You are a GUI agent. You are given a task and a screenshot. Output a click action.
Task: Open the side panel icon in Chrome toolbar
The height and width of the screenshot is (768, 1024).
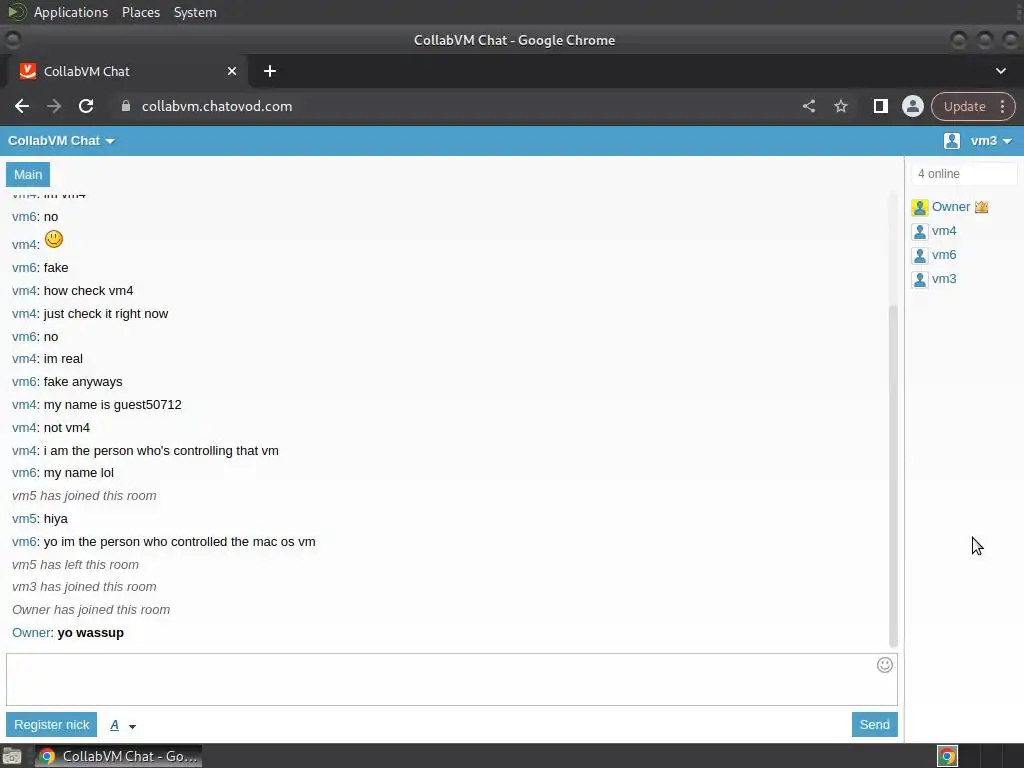880,106
